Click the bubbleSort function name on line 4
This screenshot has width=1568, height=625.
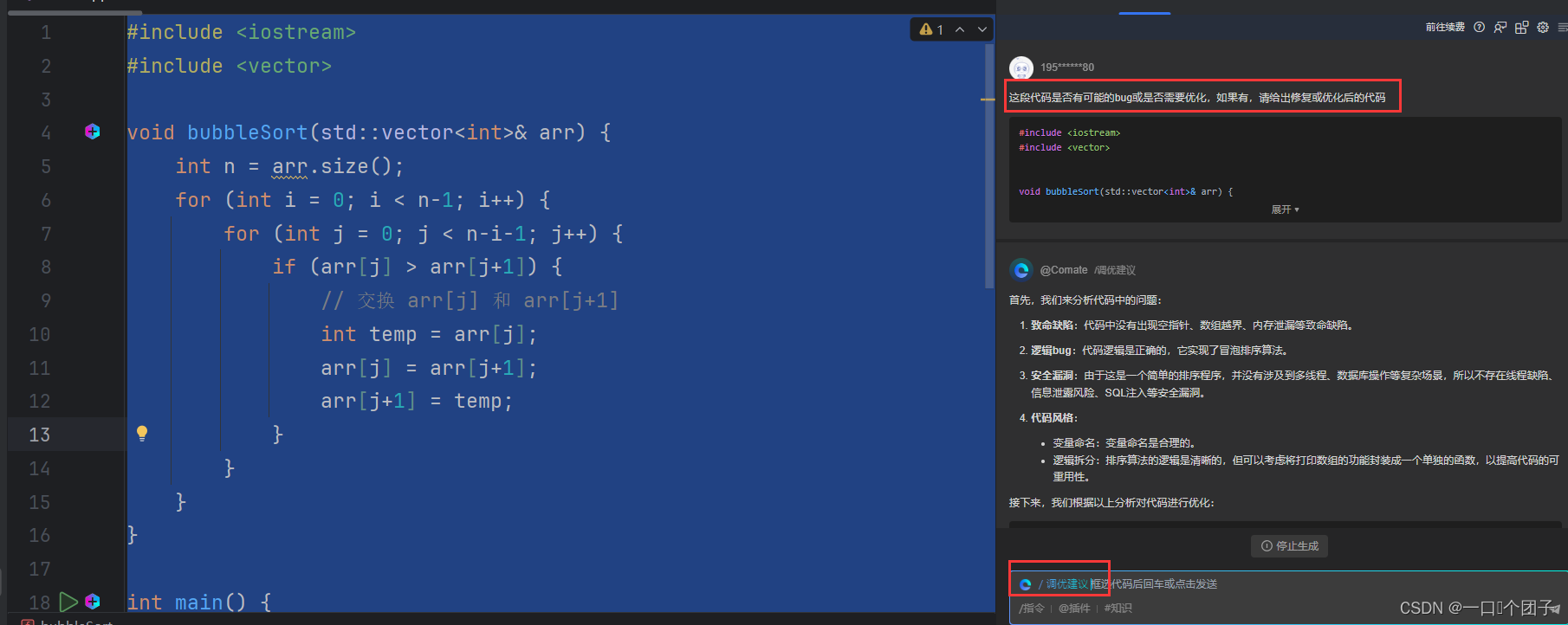click(248, 132)
